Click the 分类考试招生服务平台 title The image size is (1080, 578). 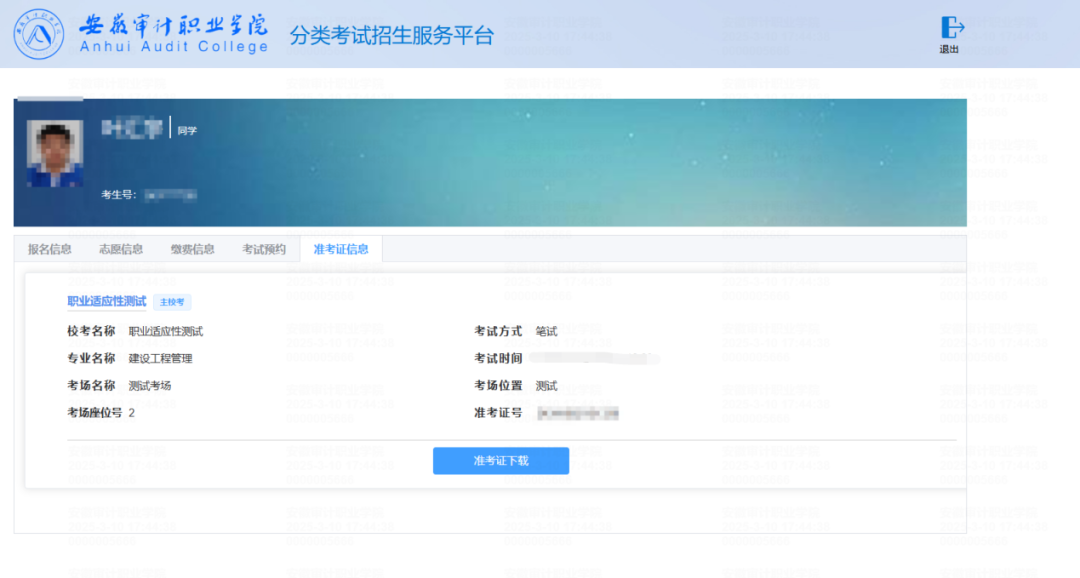coord(392,36)
